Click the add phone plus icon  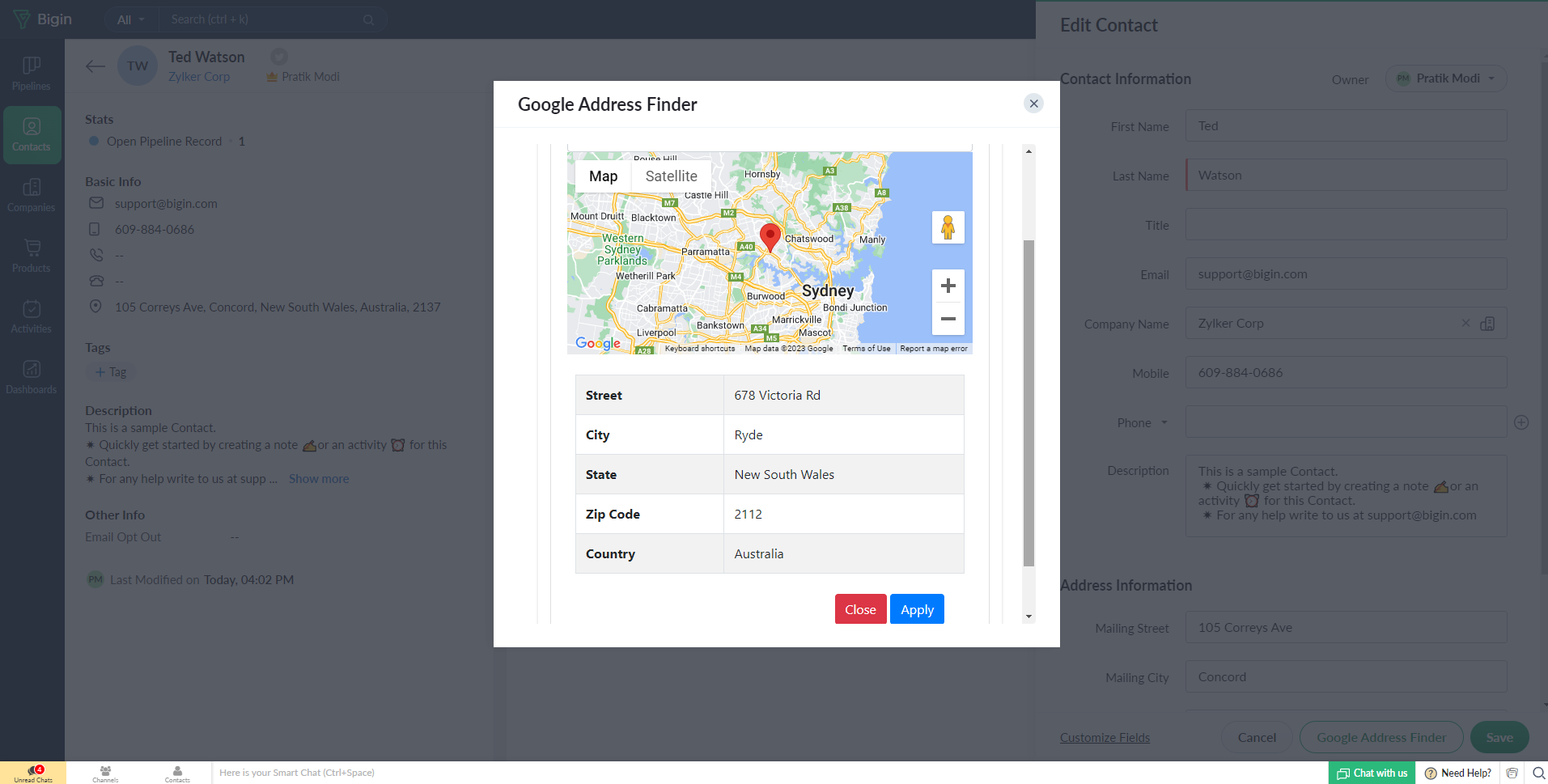[x=1521, y=422]
